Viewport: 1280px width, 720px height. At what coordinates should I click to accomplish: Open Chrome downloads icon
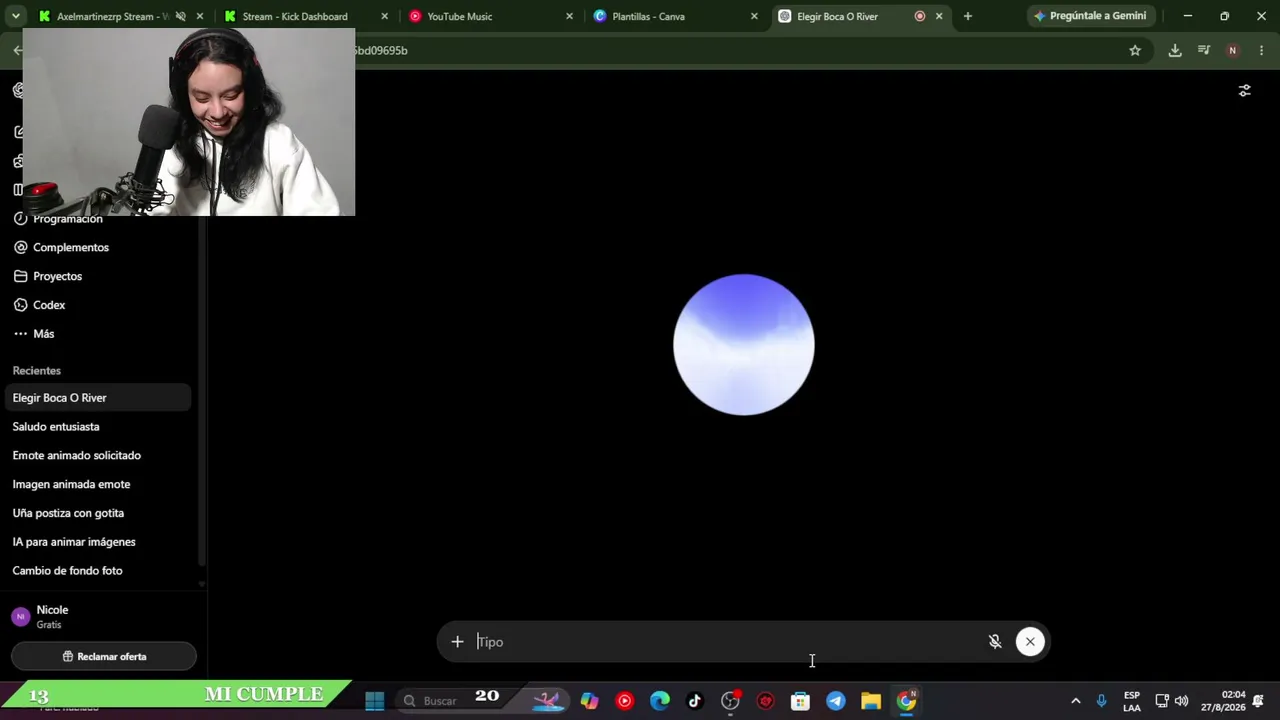pyautogui.click(x=1175, y=50)
